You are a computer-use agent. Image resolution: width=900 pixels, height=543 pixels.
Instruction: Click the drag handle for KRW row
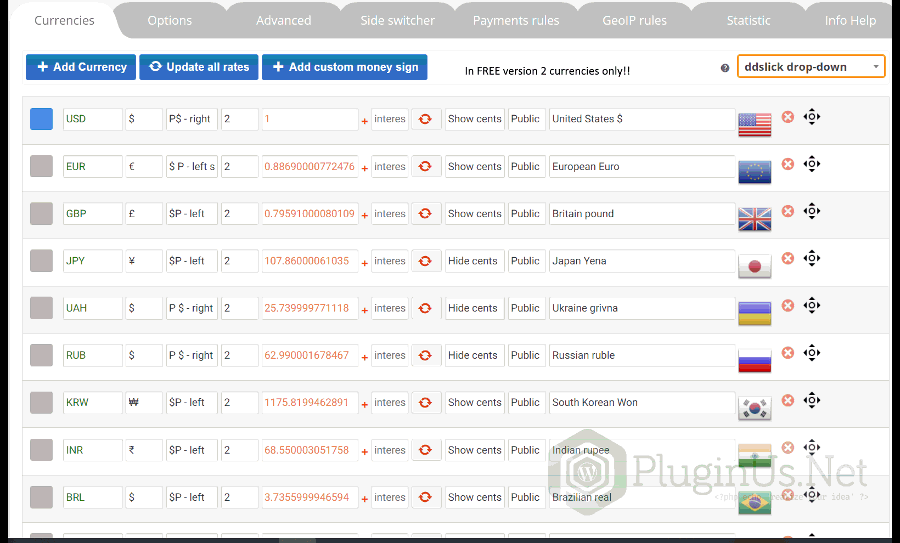pyautogui.click(x=812, y=400)
